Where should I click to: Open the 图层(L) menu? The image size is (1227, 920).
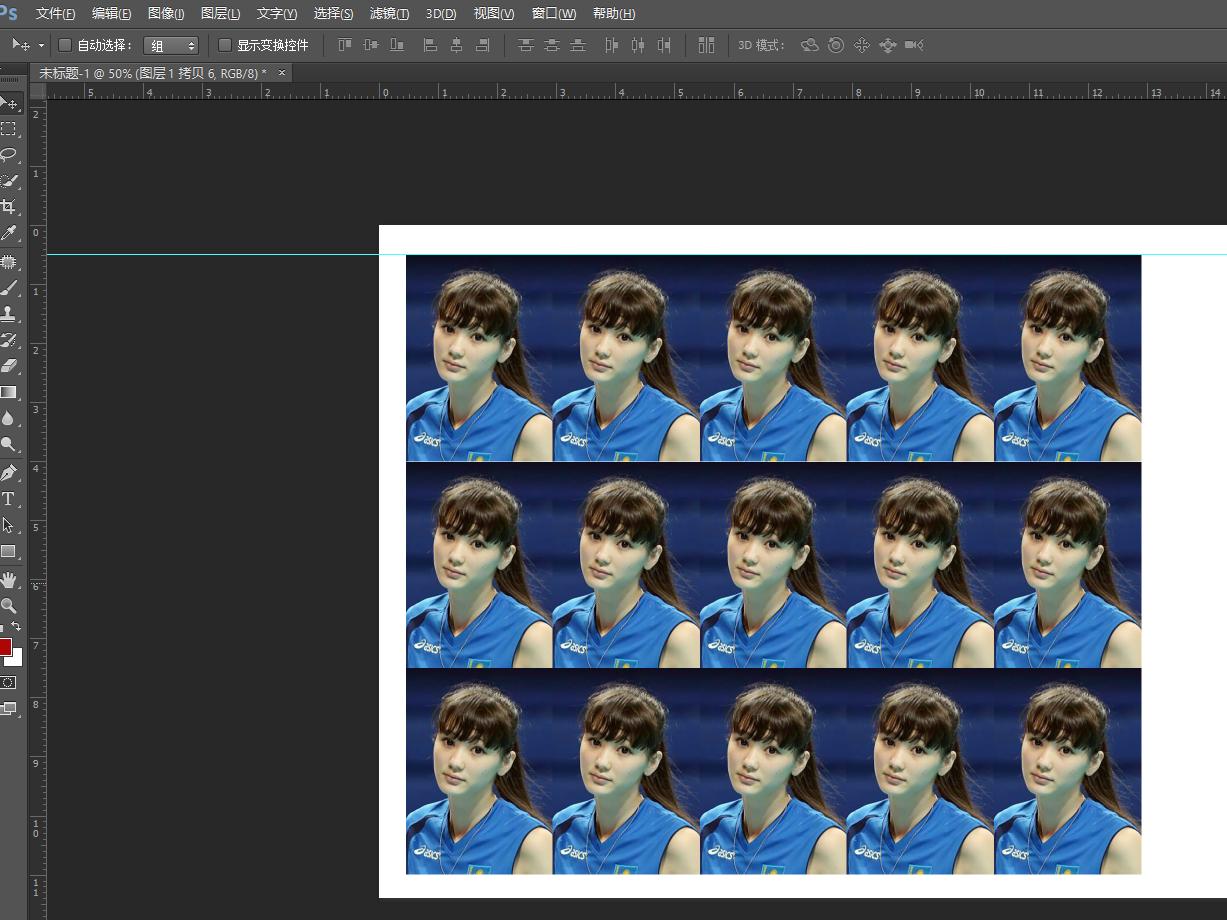tap(220, 14)
